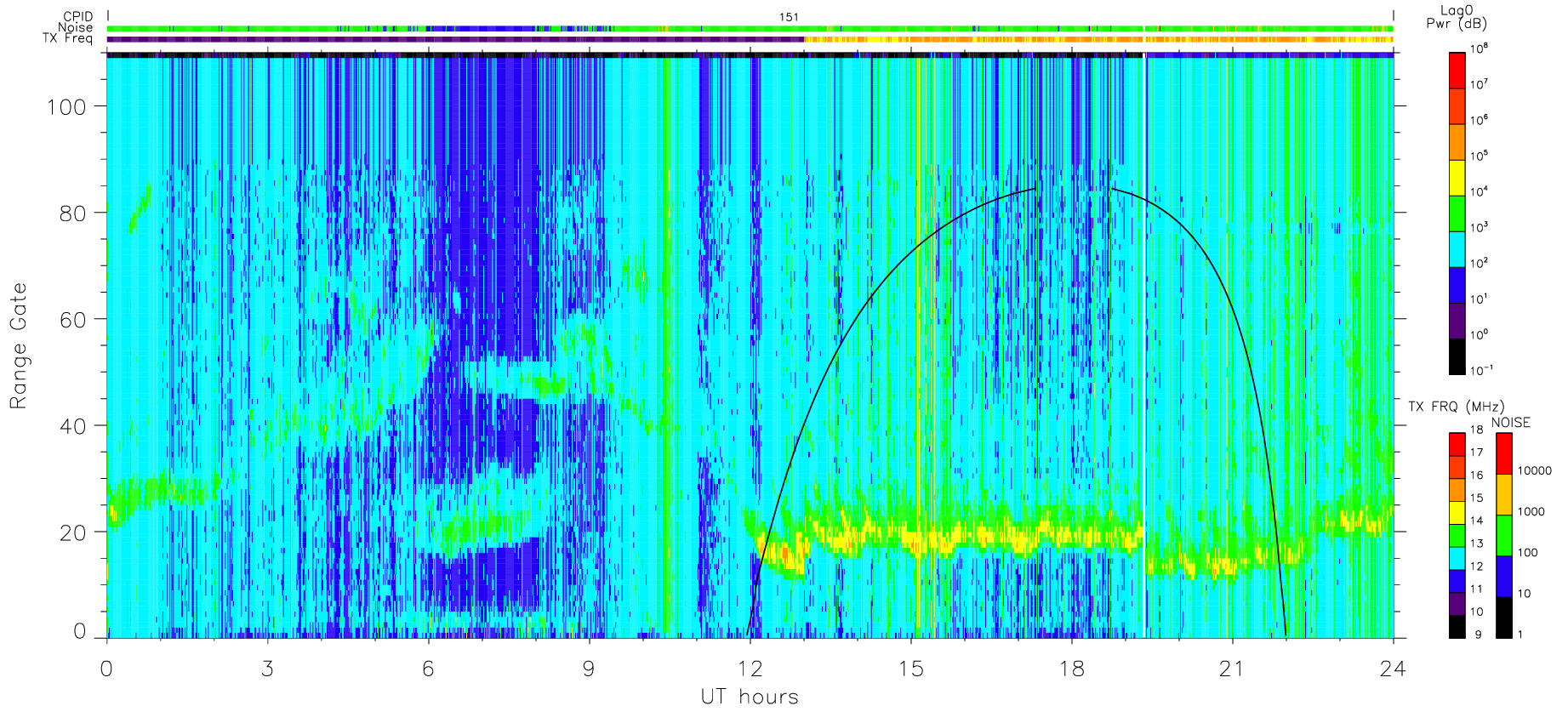Click the 'Range Gate' y-axis label
The image size is (1568, 723).
click(18, 346)
